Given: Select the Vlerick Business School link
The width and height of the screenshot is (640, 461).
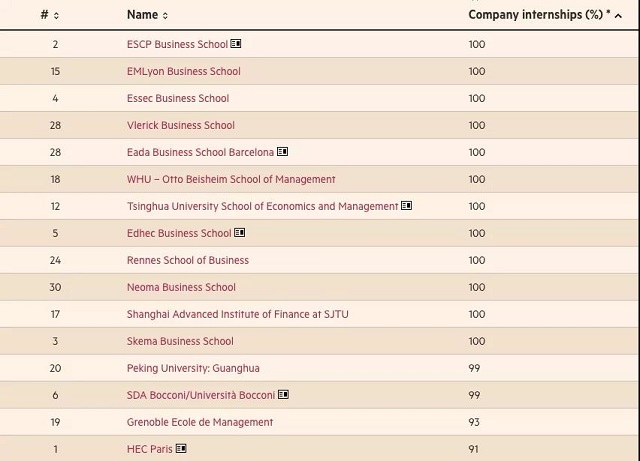Looking at the screenshot, I should pos(181,125).
